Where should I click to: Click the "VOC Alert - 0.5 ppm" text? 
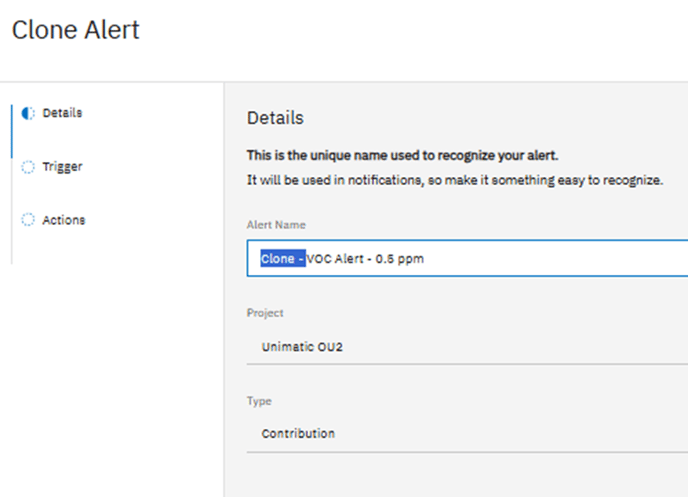coord(366,259)
